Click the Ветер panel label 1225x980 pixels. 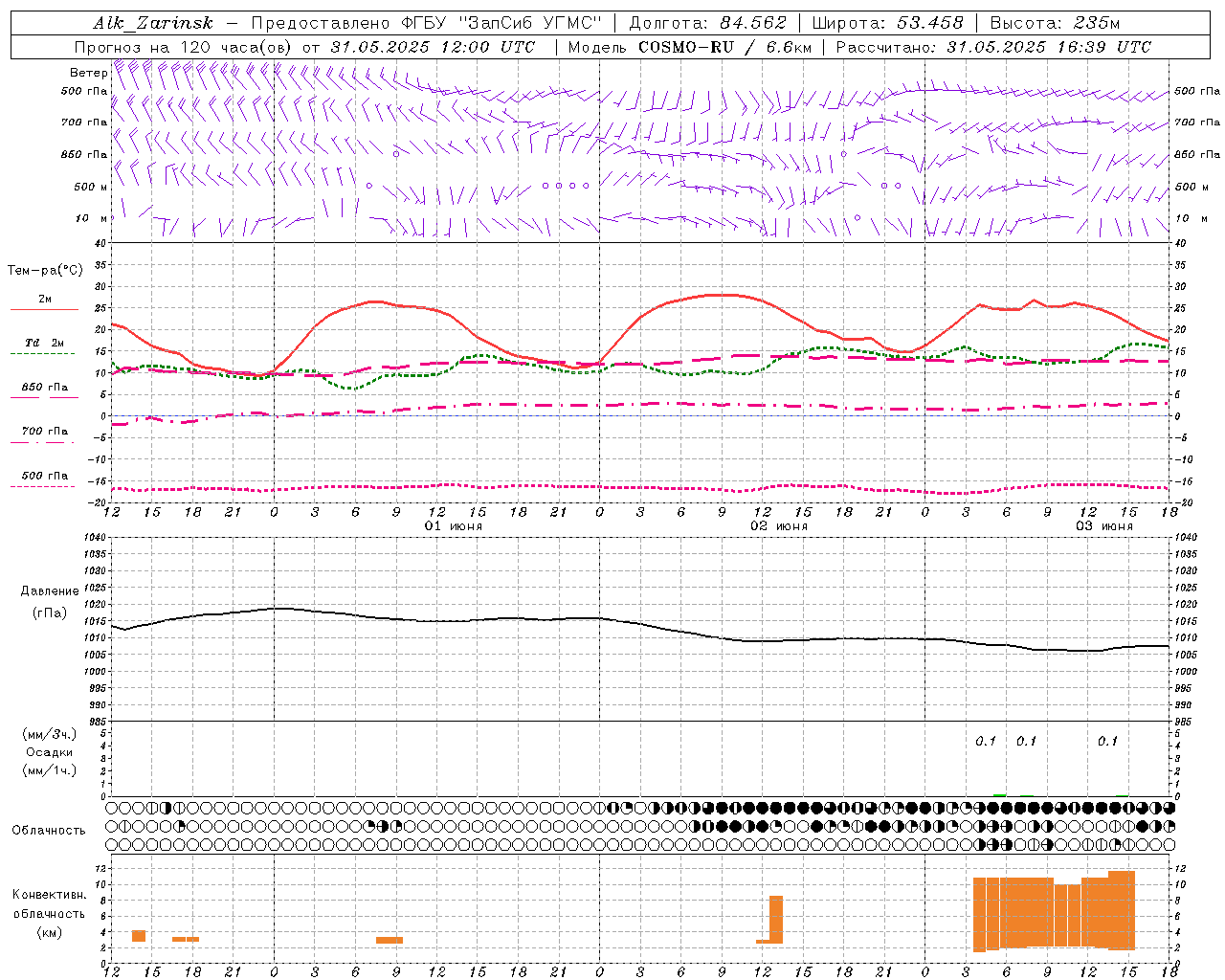(88, 73)
